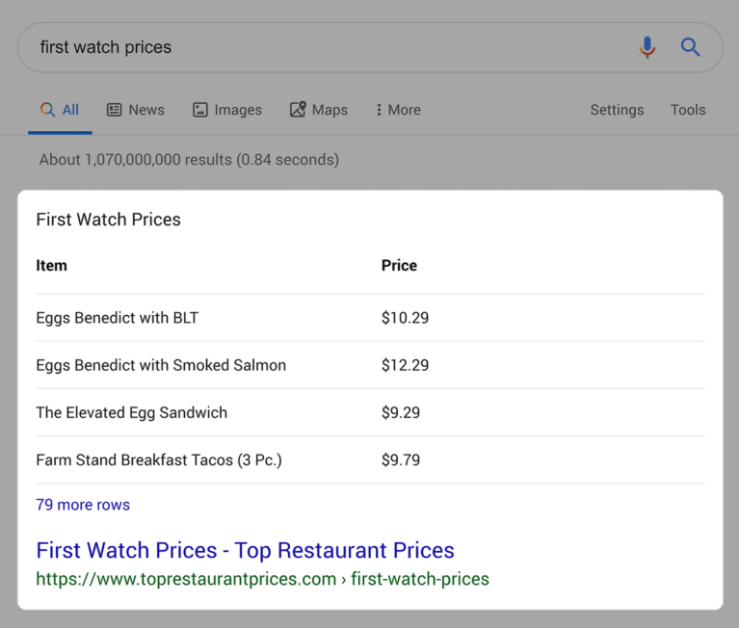Click the 'First Watch Prices' snippet heading
The width and height of the screenshot is (739, 628).
tap(108, 220)
